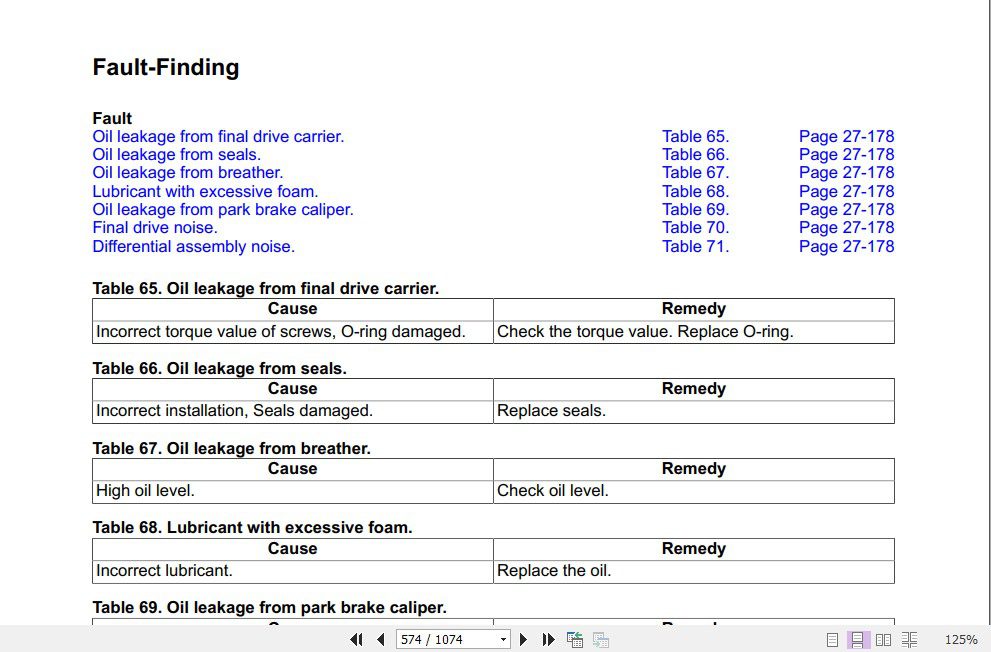This screenshot has height=652, width=991.
Task: Jump to Table 67 link
Action: (695, 173)
